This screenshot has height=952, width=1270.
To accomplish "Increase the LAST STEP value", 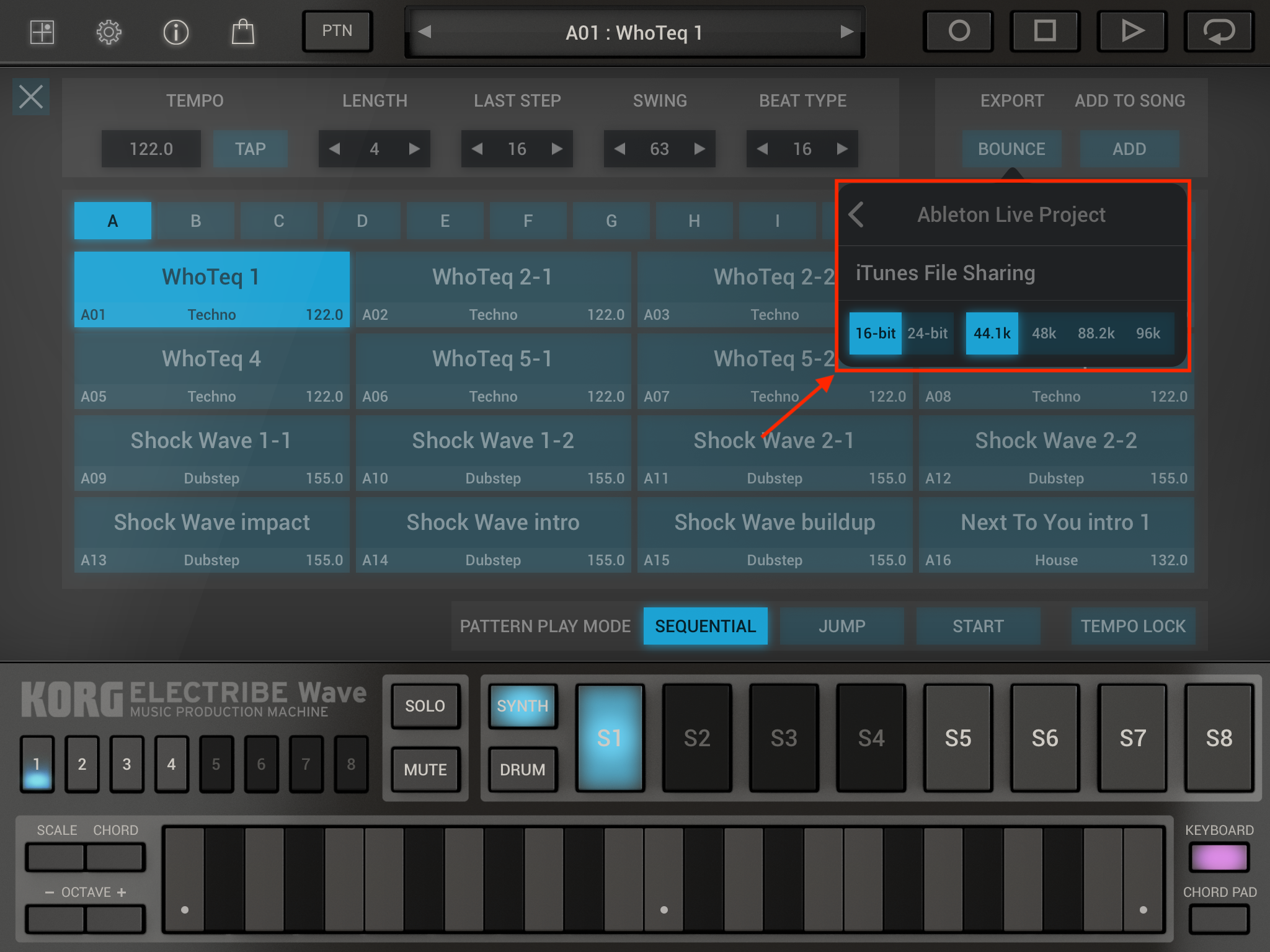I will 557,149.
